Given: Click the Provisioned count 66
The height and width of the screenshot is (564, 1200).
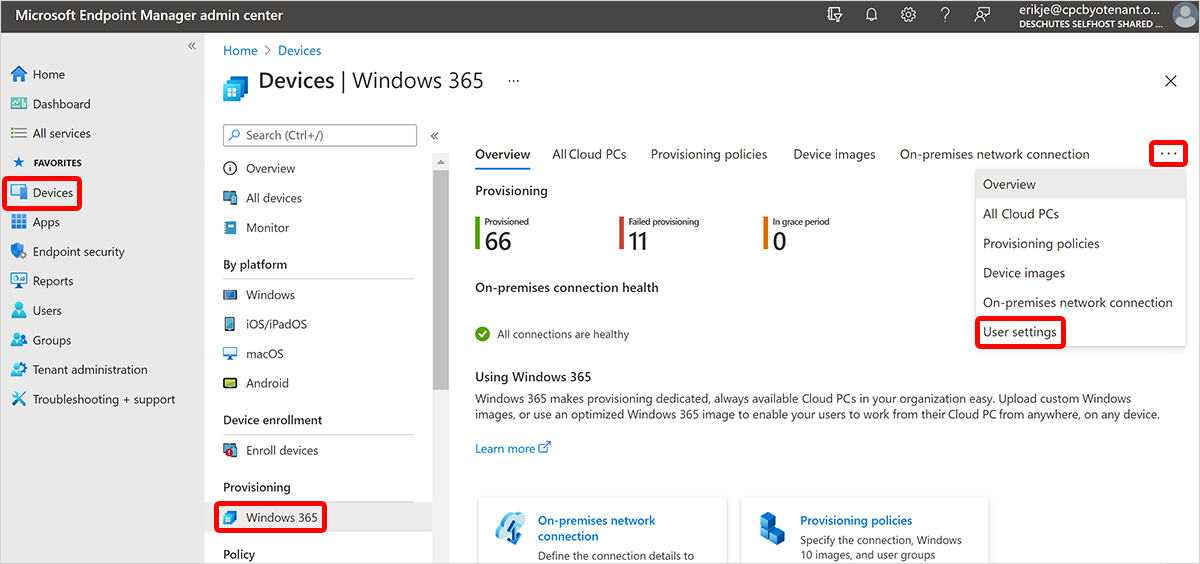Looking at the screenshot, I should 498,241.
